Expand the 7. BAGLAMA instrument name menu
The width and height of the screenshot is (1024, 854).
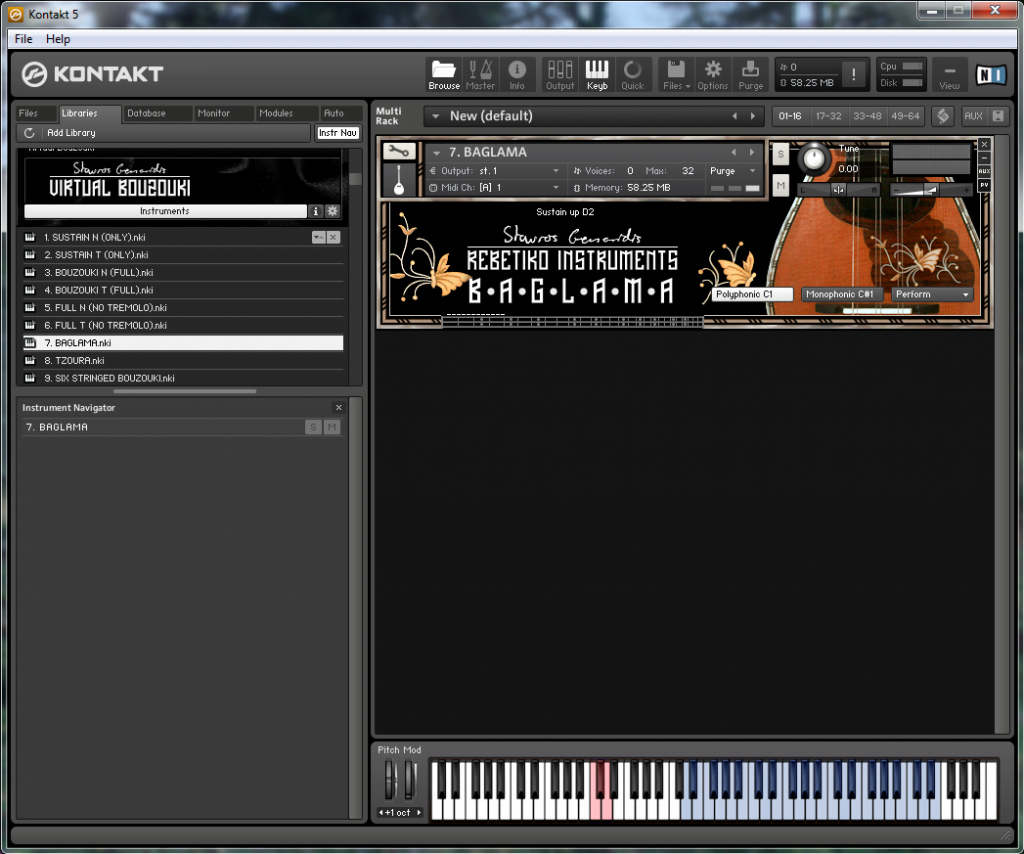436,153
